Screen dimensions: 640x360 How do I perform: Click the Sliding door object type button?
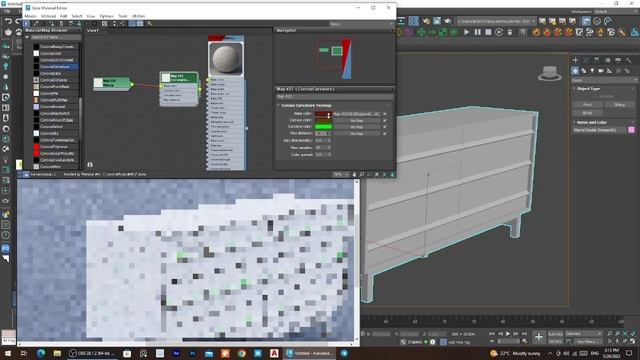(x=619, y=104)
